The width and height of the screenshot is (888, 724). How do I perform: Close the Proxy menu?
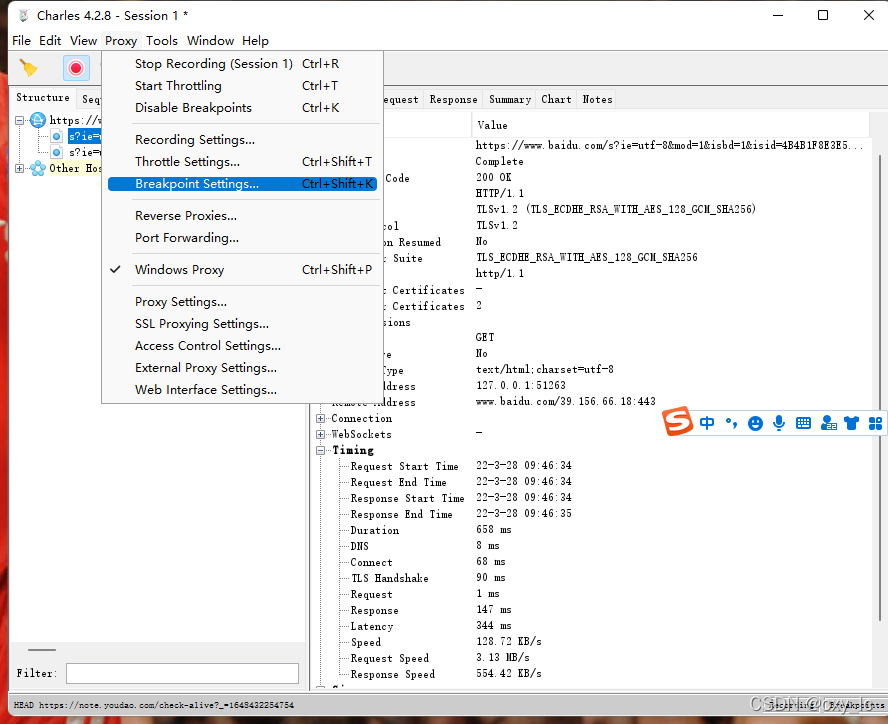point(121,41)
